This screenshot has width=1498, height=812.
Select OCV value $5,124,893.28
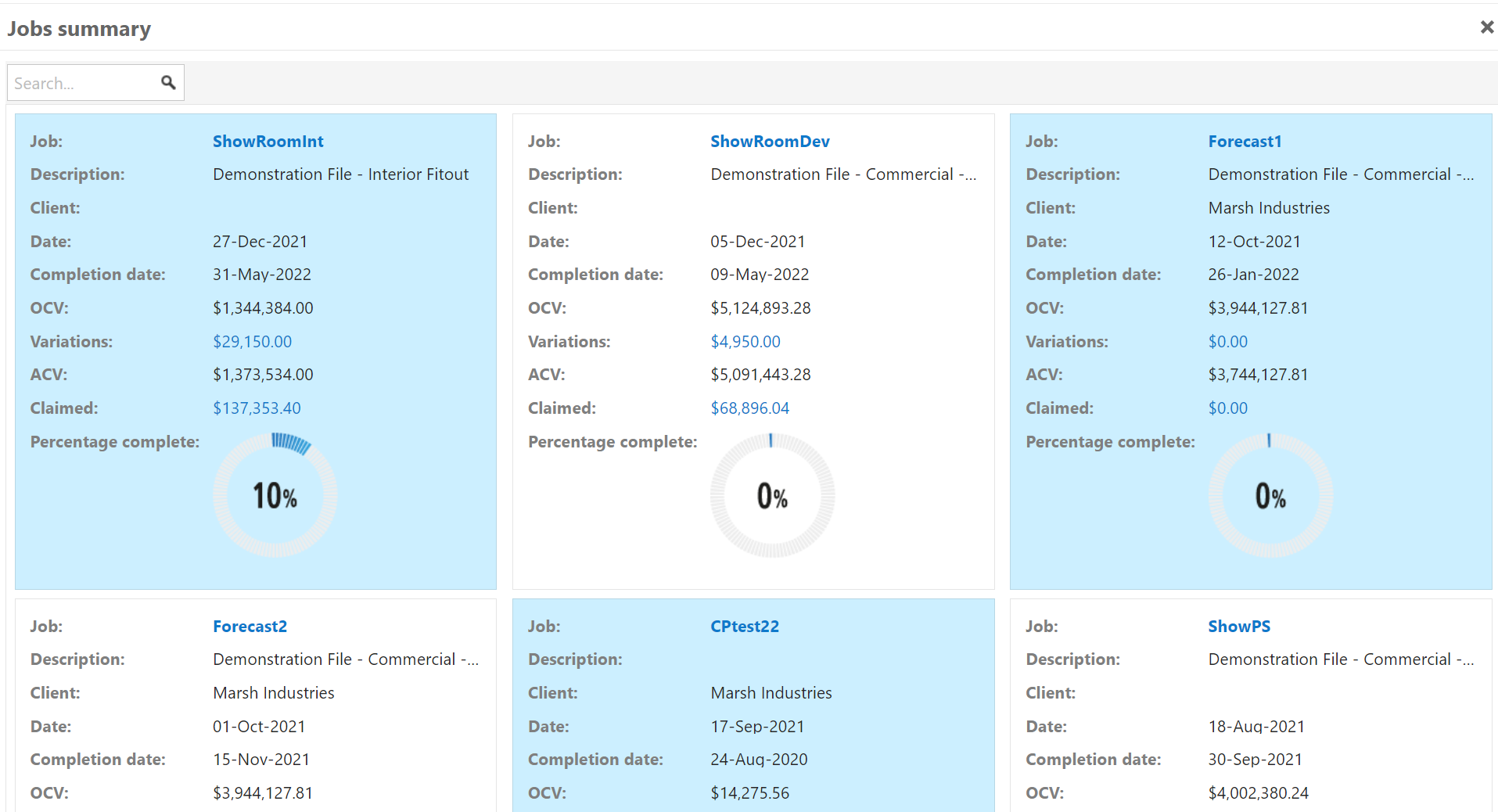point(760,308)
